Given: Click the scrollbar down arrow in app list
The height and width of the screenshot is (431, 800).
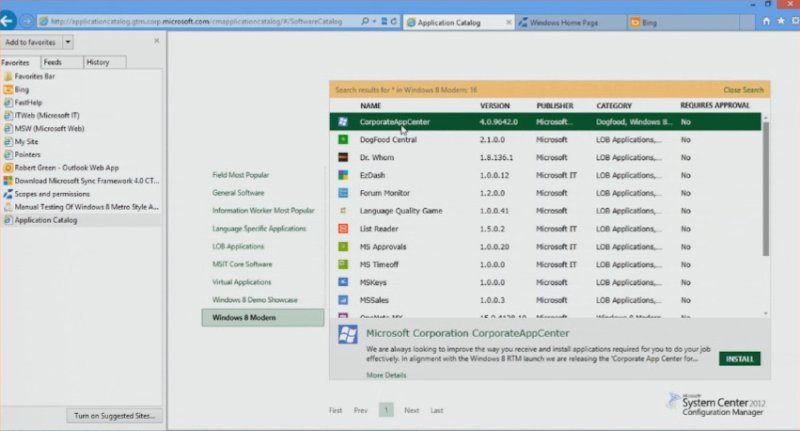Looking at the screenshot, I should click(765, 313).
